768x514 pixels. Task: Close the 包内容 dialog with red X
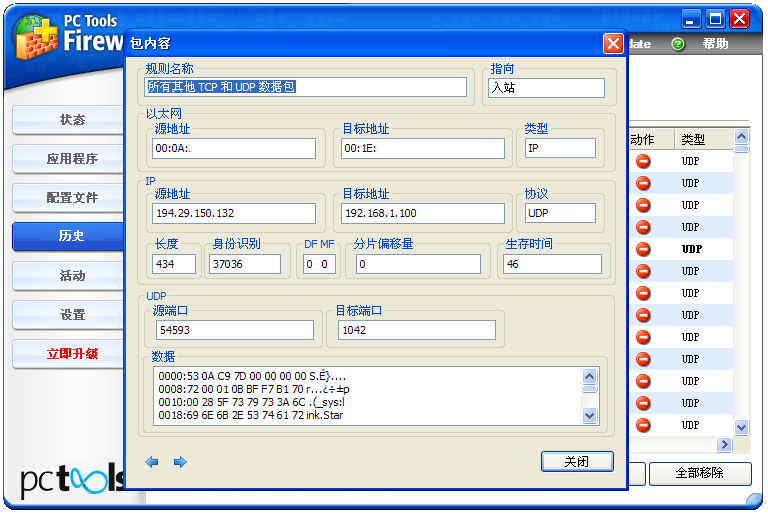coord(613,44)
